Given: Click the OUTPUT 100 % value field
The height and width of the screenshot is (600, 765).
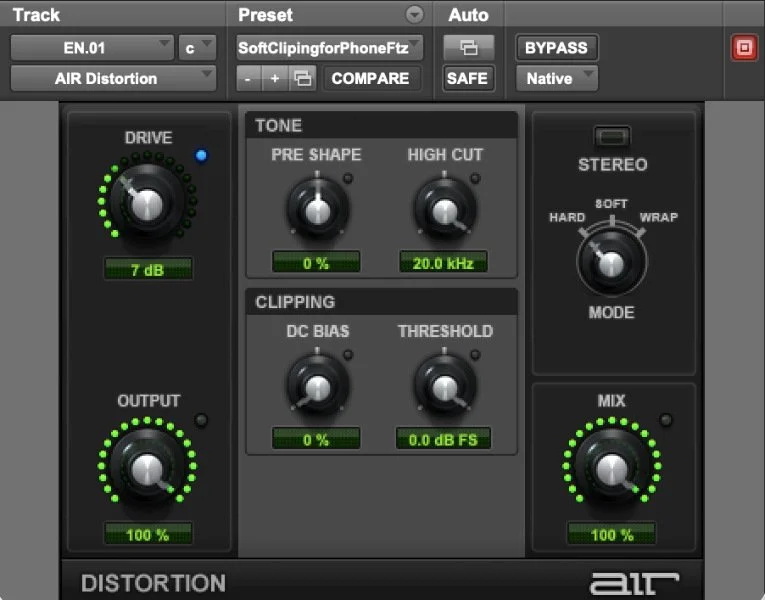Looking at the screenshot, I should pyautogui.click(x=148, y=534).
